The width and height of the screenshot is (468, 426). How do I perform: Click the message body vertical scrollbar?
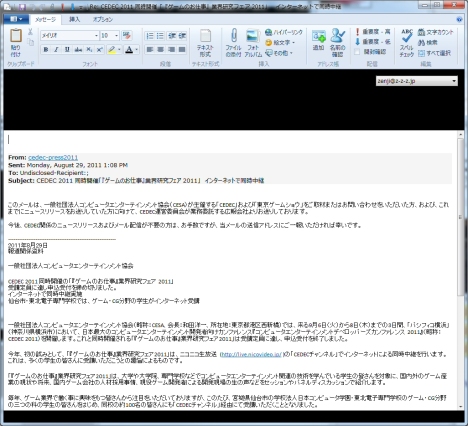pos(460,270)
